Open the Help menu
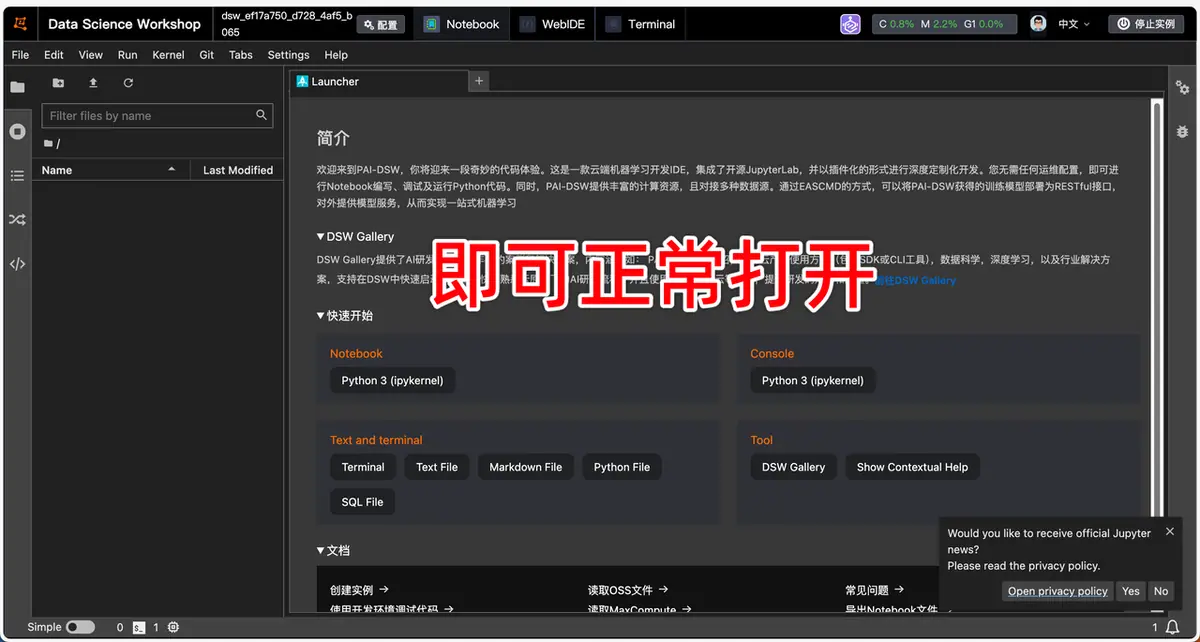Image resolution: width=1200 pixels, height=642 pixels. point(336,55)
